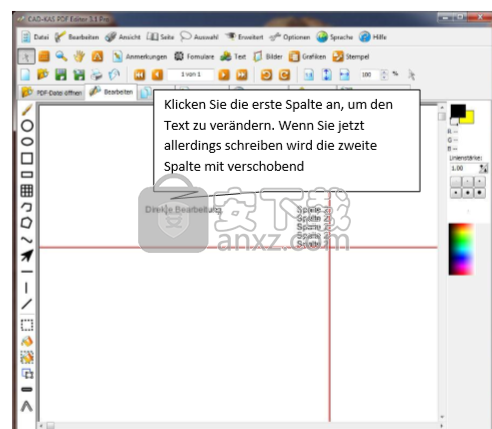
Task: Go to the previous page
Action: point(157,75)
